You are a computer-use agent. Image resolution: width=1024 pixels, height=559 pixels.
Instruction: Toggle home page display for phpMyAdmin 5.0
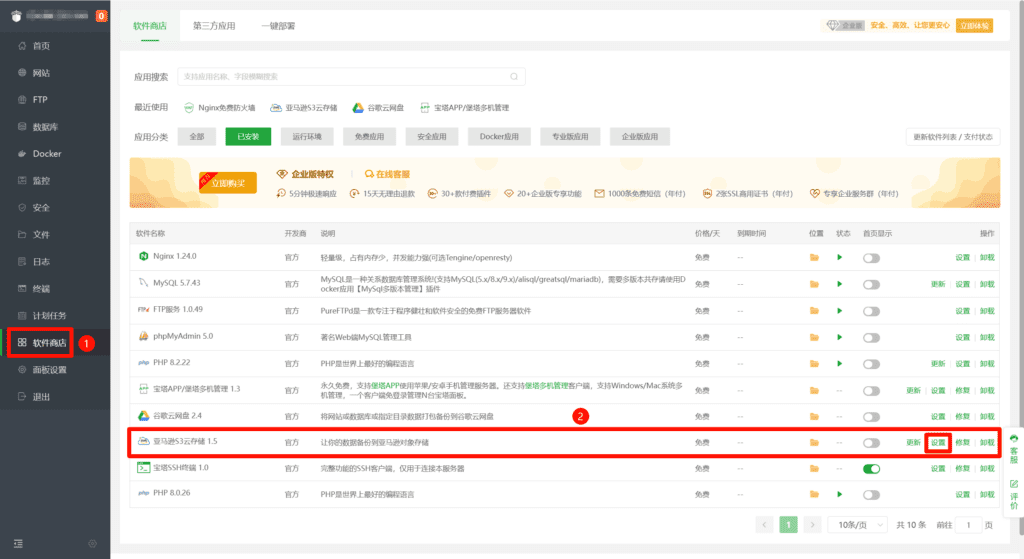(871, 337)
